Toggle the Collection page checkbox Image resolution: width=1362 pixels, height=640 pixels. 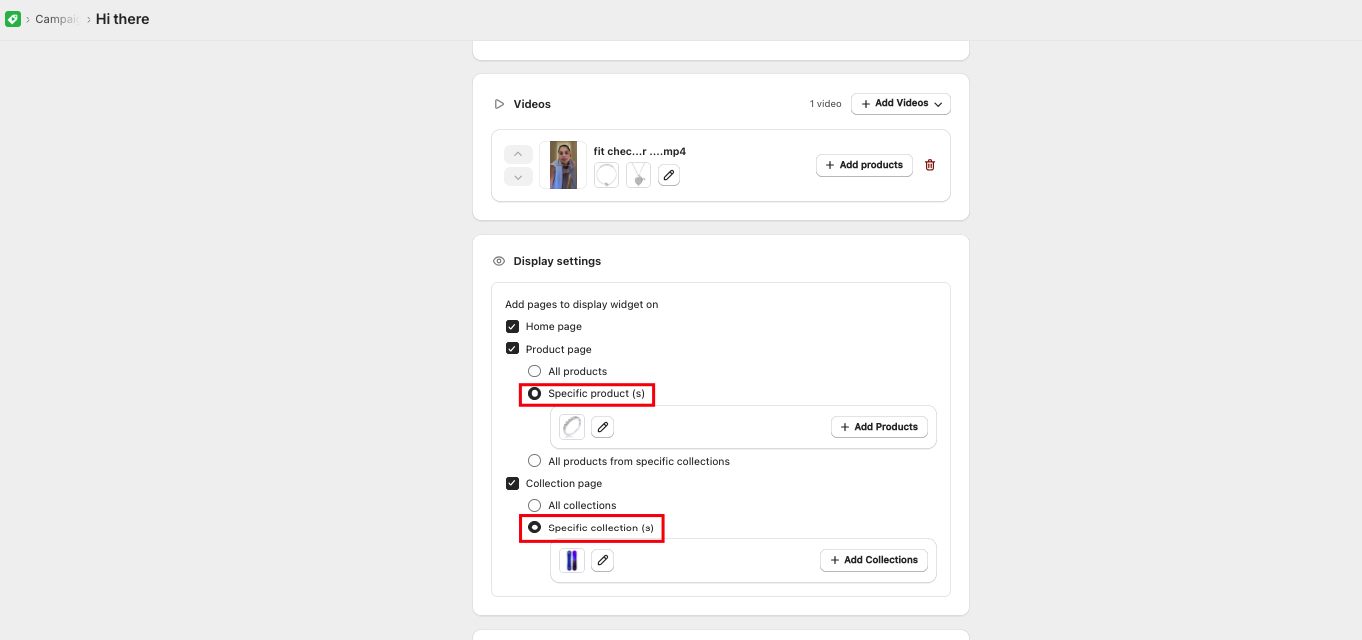point(512,483)
